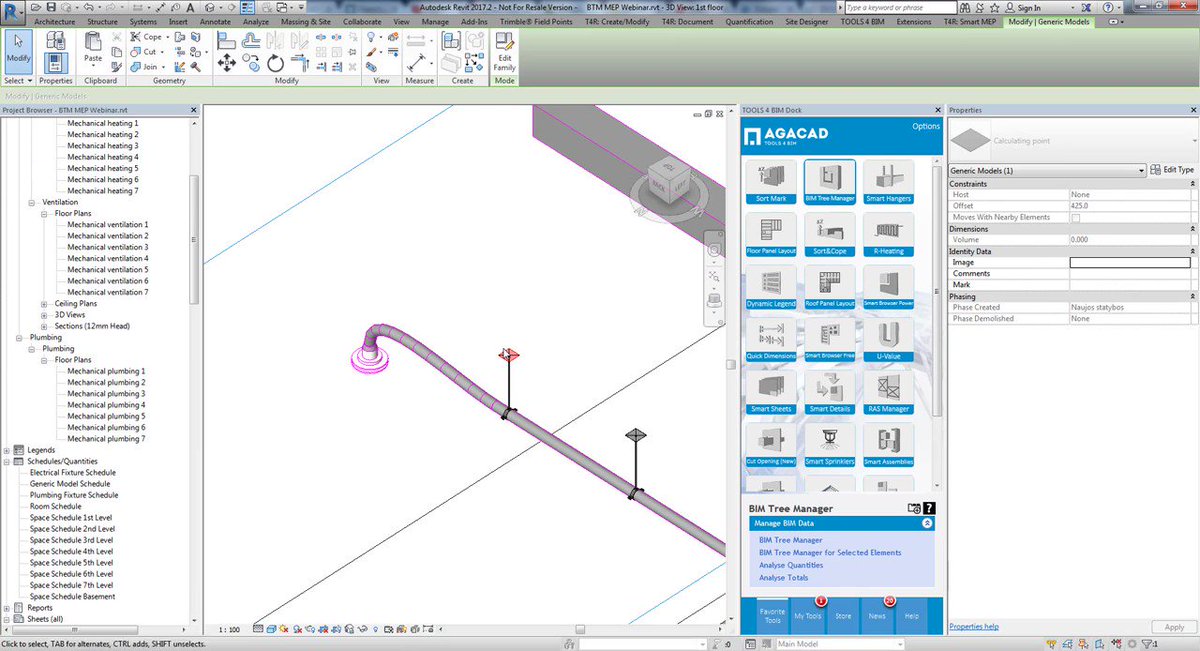Choose the Move tool in Modify panel
Image resolution: width=1200 pixels, height=651 pixels.
click(227, 62)
